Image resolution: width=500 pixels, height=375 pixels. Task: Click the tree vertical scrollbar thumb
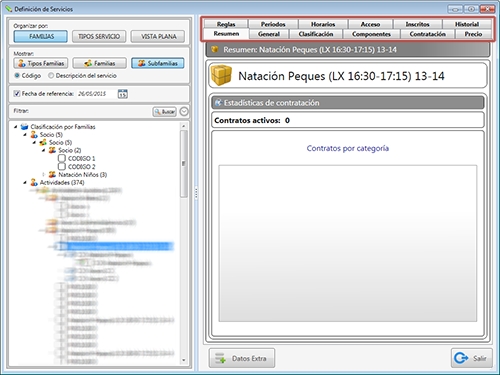(183, 163)
